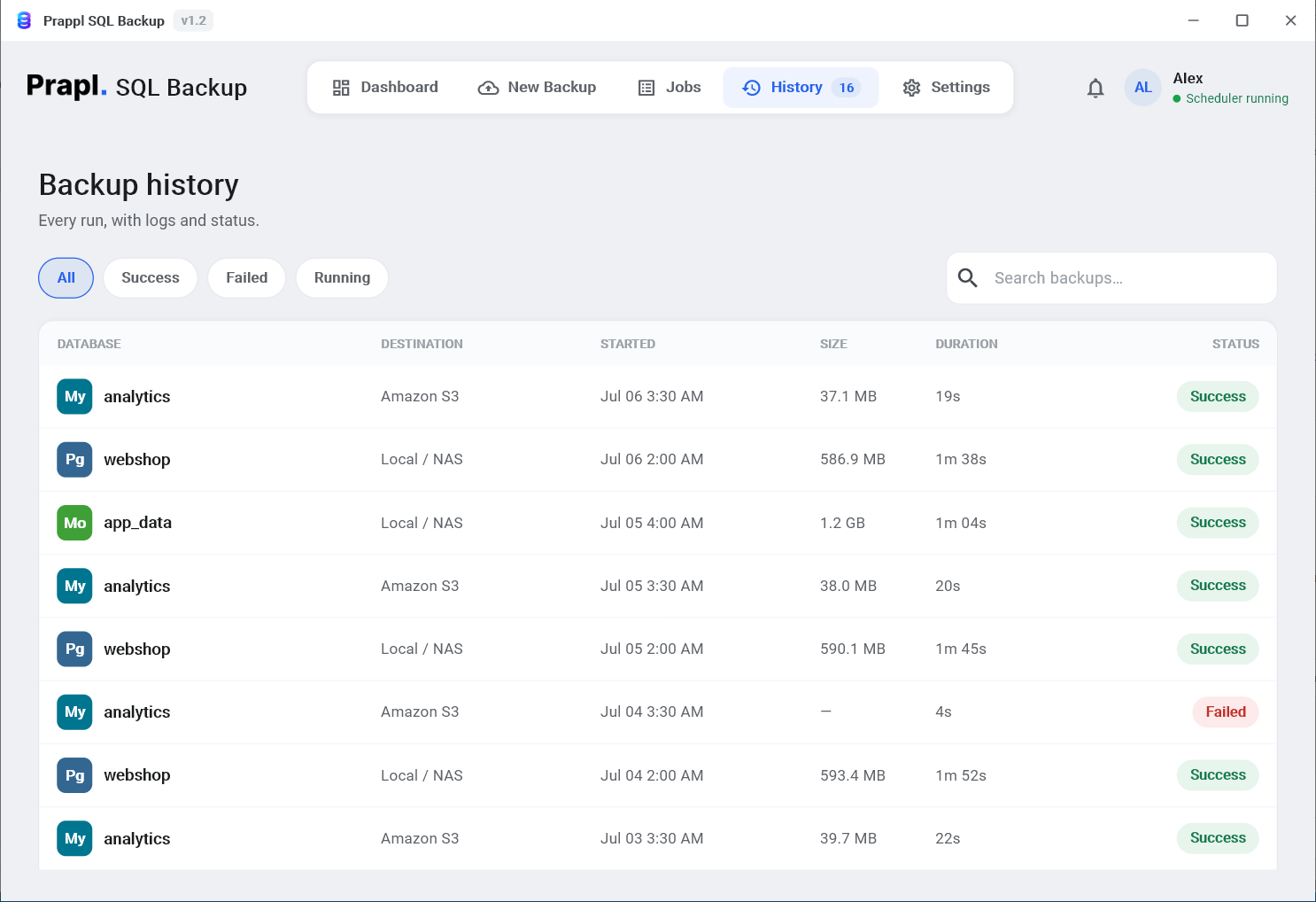Click Success badge for Jul 06 3:30 AM

click(1218, 396)
